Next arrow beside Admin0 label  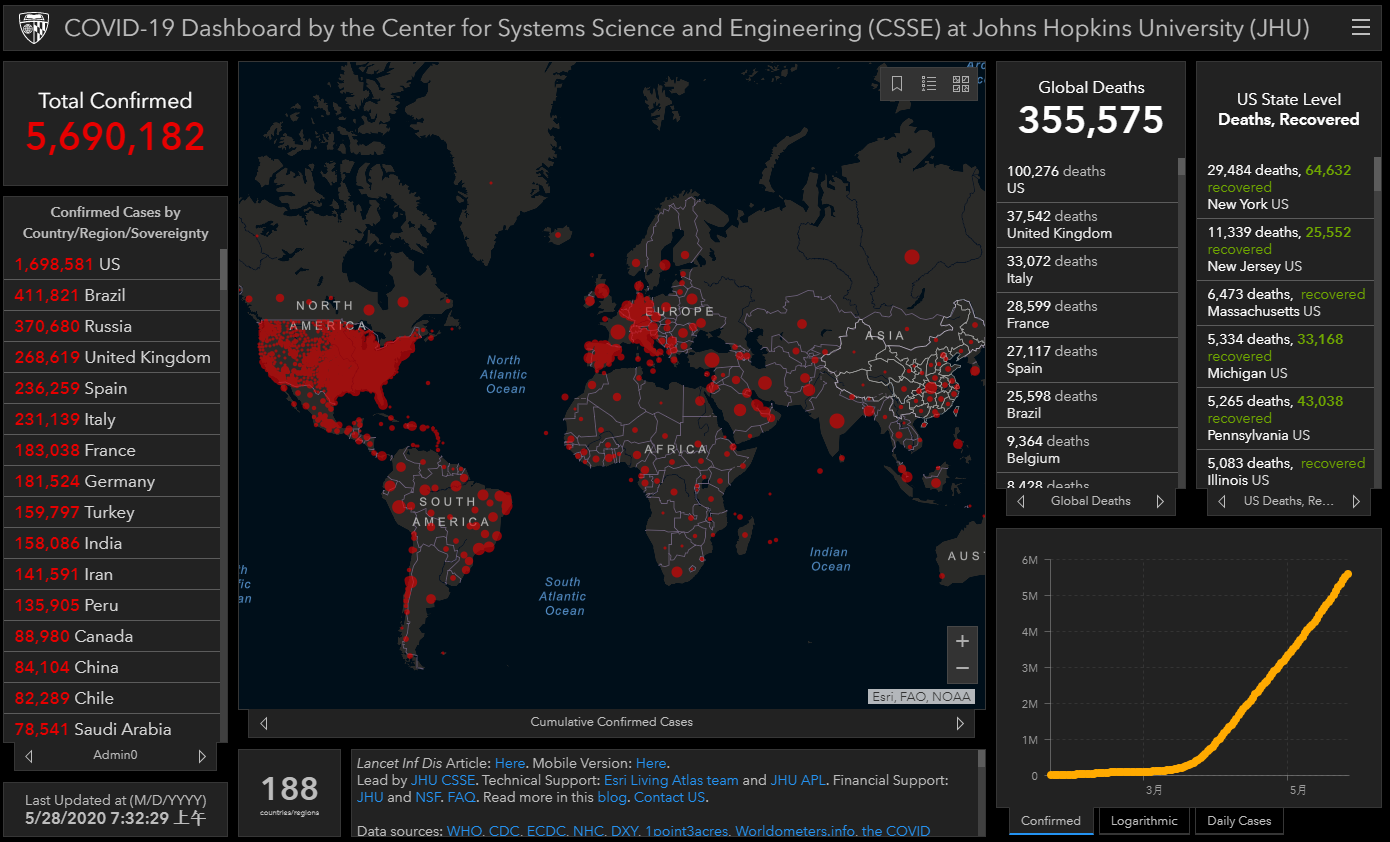coord(202,756)
